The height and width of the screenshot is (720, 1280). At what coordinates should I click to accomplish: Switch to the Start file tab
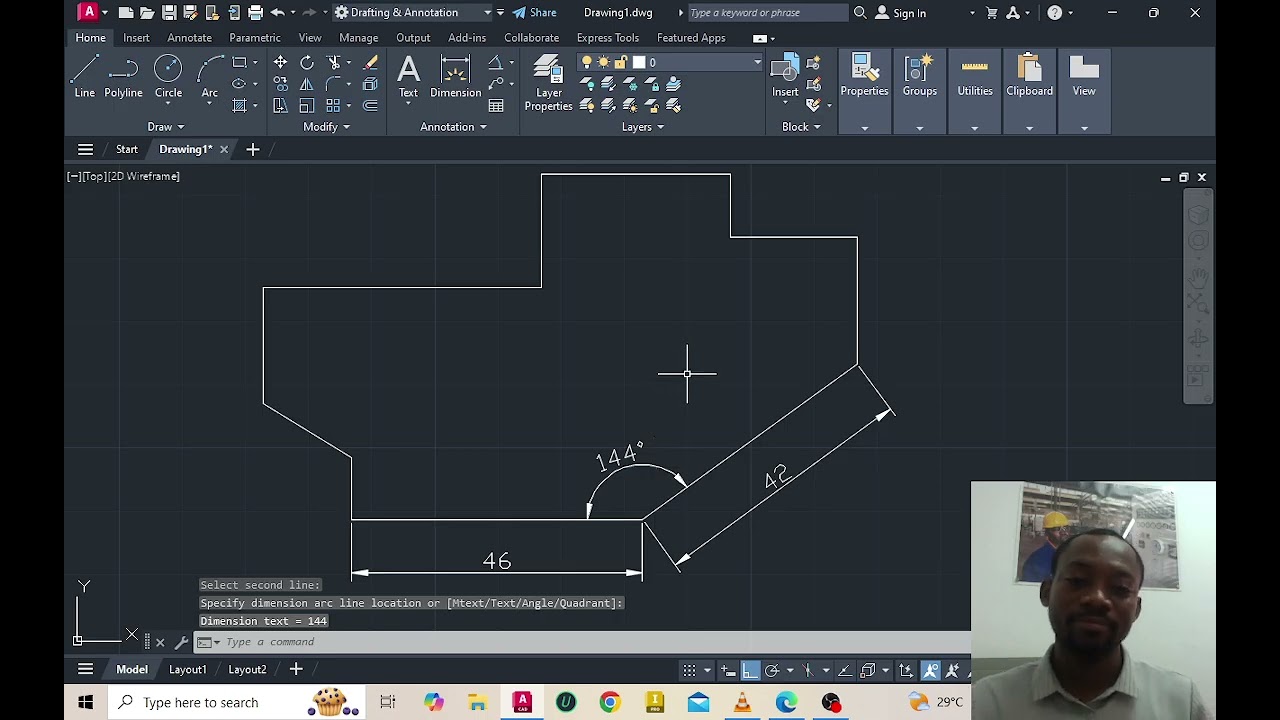(x=127, y=149)
